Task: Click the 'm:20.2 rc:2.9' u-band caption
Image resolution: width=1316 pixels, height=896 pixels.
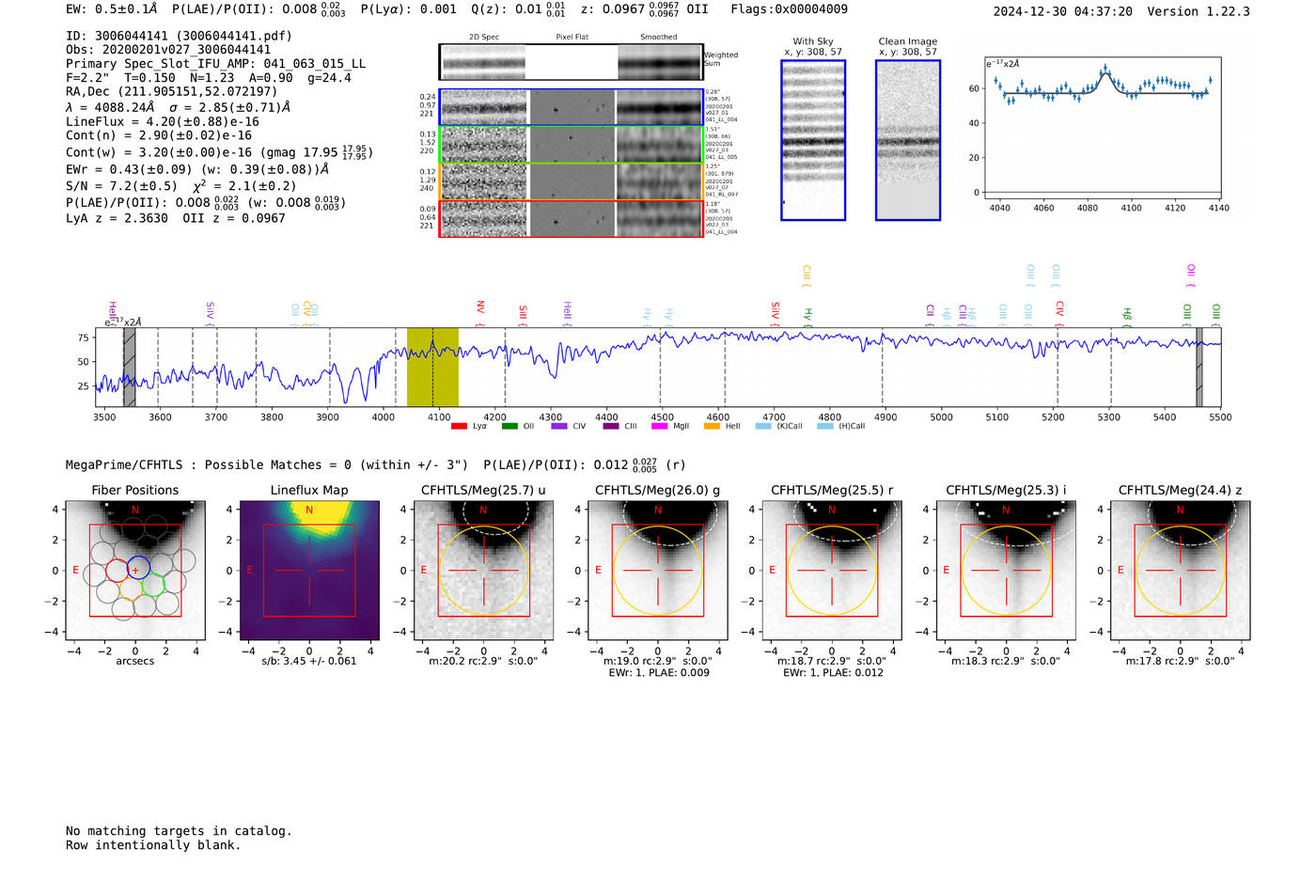Action: click(x=483, y=661)
